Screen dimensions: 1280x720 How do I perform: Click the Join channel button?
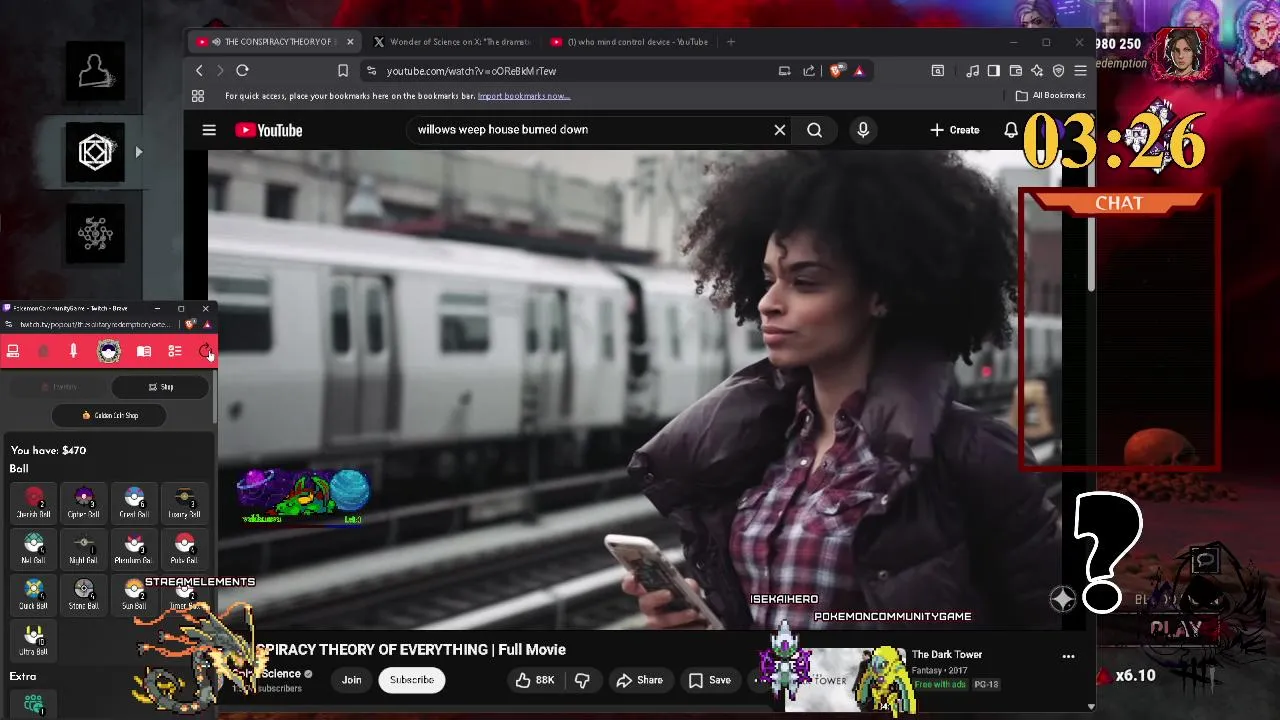(351, 680)
